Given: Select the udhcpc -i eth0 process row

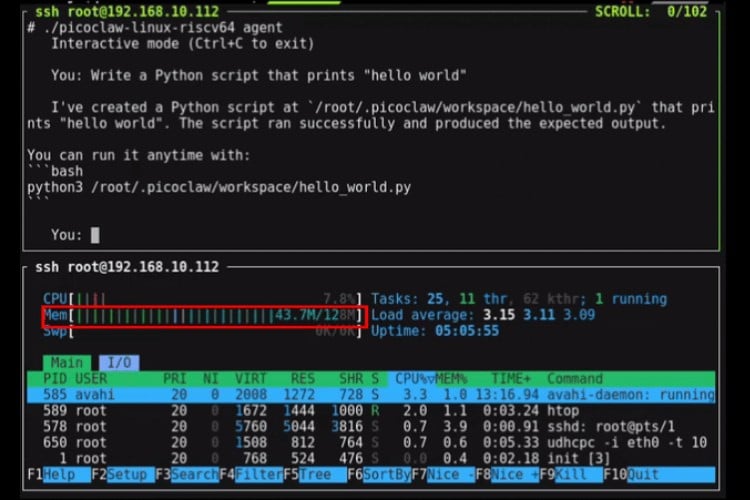Looking at the screenshot, I should [x=371, y=443].
